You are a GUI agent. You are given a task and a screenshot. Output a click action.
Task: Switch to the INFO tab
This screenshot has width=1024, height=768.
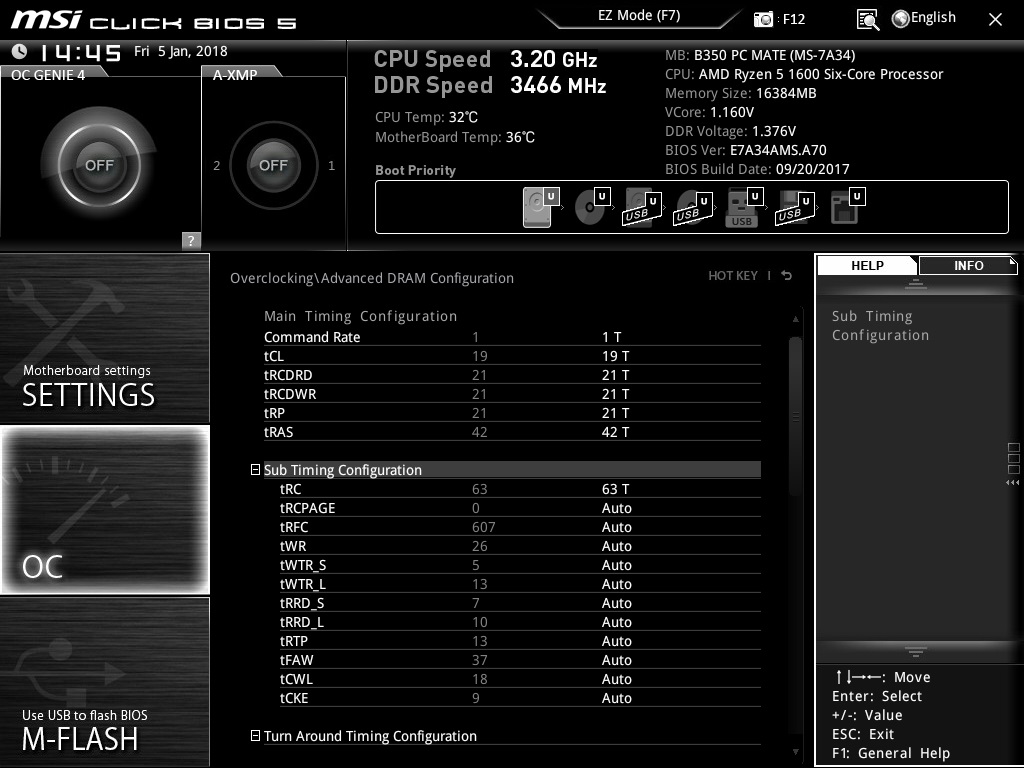tap(968, 265)
